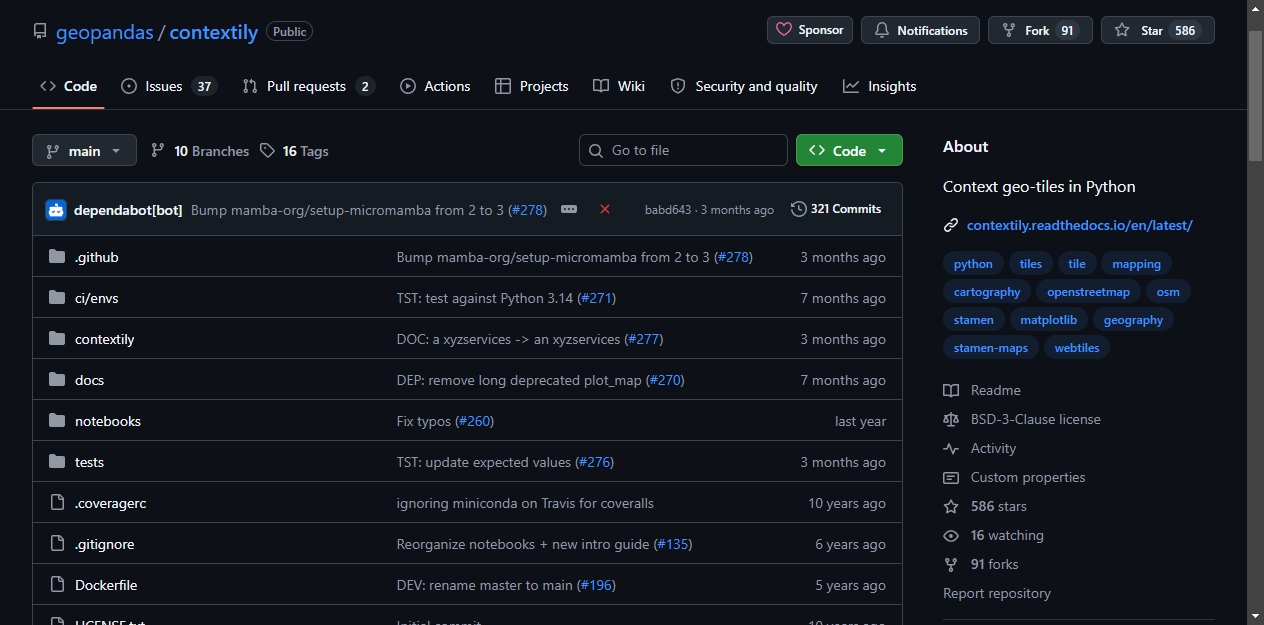Click the clock icon beside 321 Commits
Image resolution: width=1264 pixels, height=625 pixels.
pos(798,209)
